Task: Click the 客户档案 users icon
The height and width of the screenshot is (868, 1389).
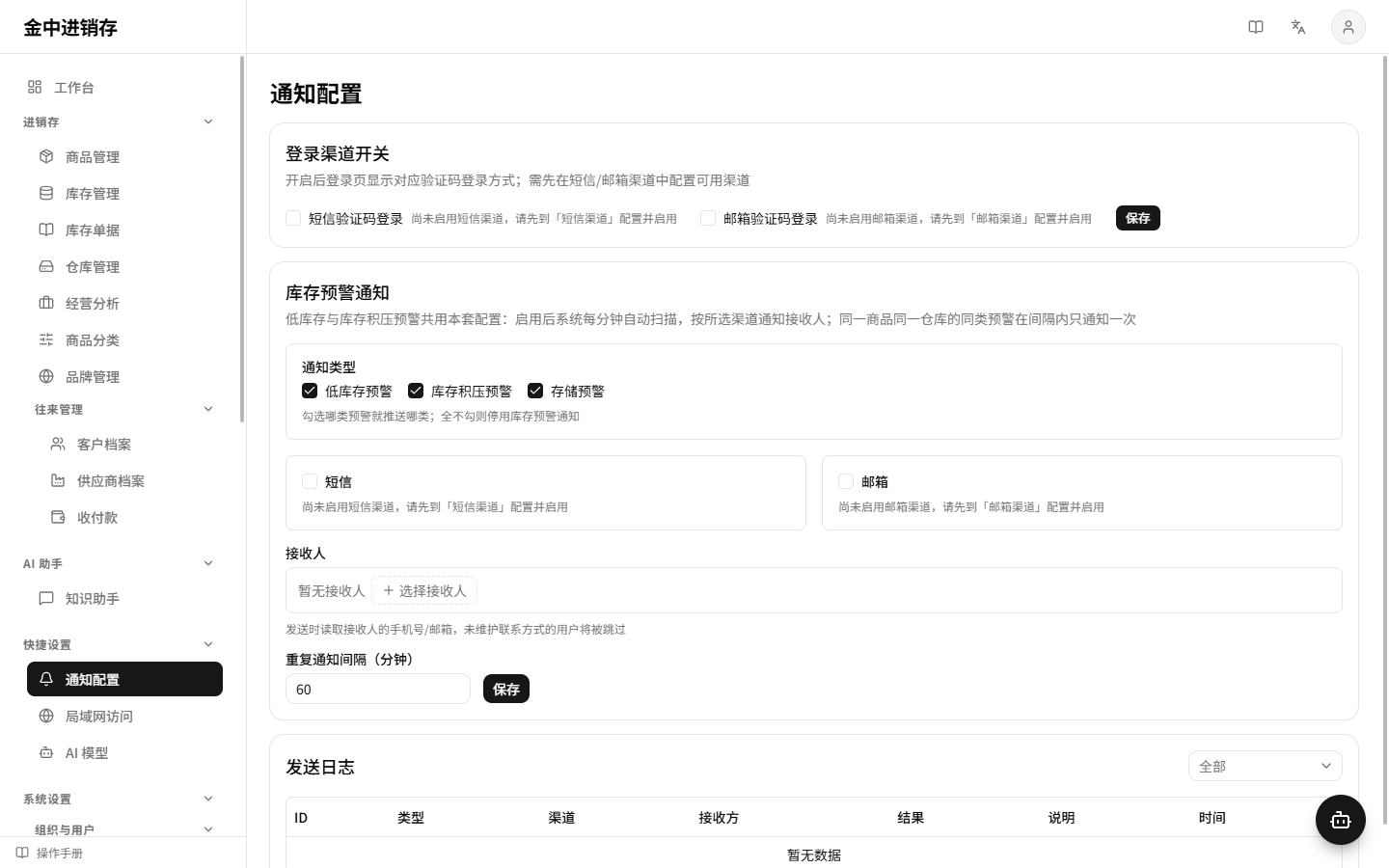Action: click(58, 444)
